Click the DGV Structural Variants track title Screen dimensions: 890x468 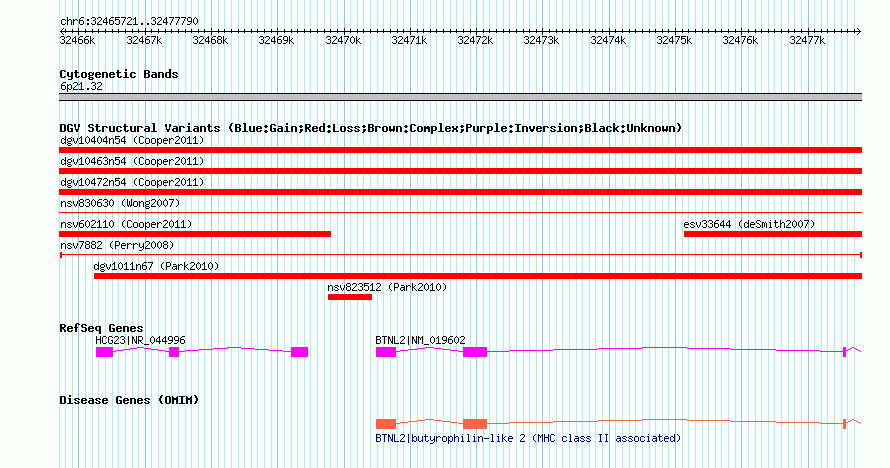[x=371, y=128]
